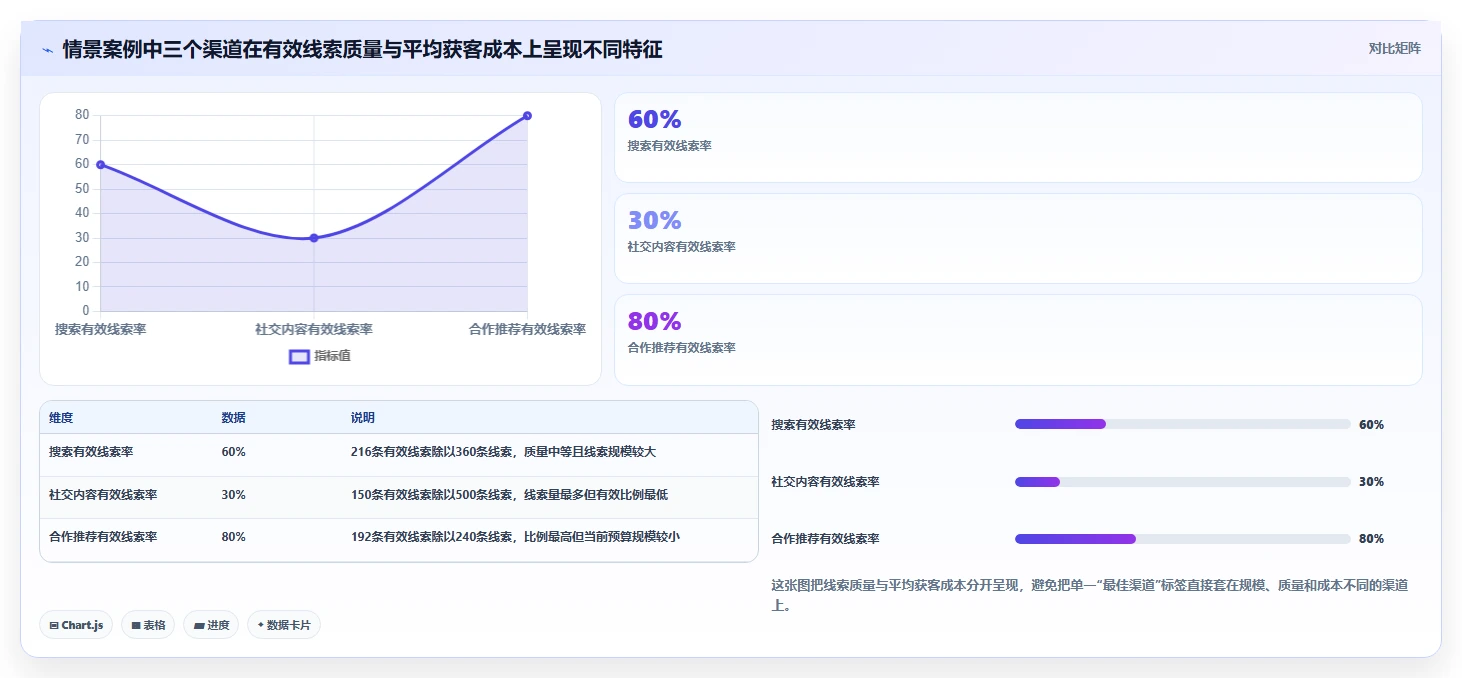Click the 80% cell in the table

click(233, 537)
